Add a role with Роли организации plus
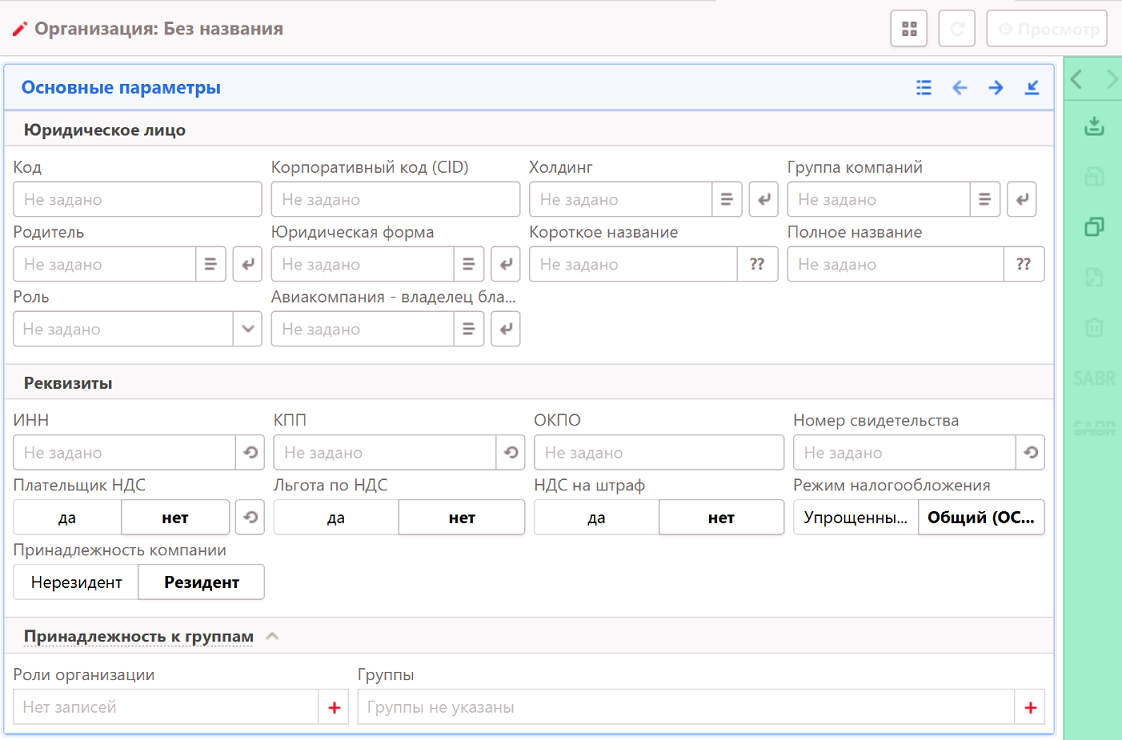This screenshot has height=740, width=1122. click(x=334, y=708)
